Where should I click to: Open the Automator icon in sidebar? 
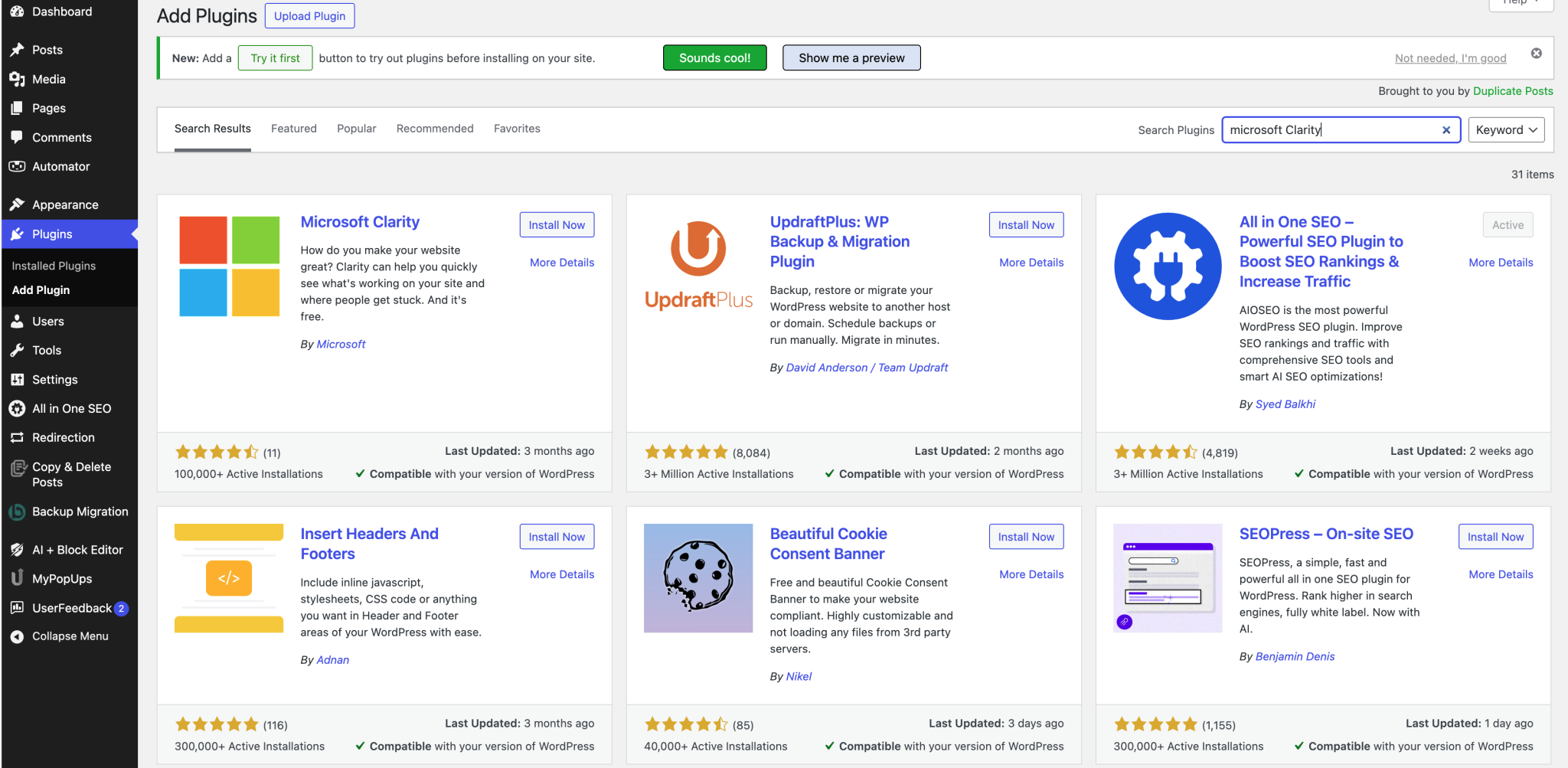pos(18,166)
